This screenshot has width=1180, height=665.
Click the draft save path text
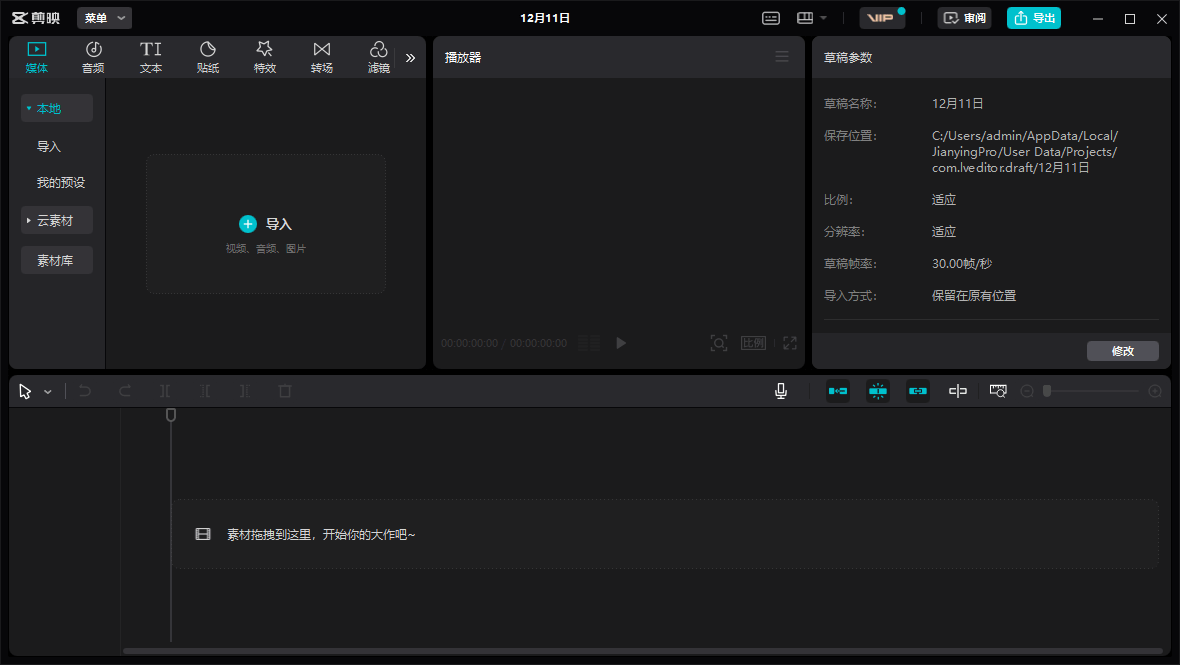[x=1025, y=152]
